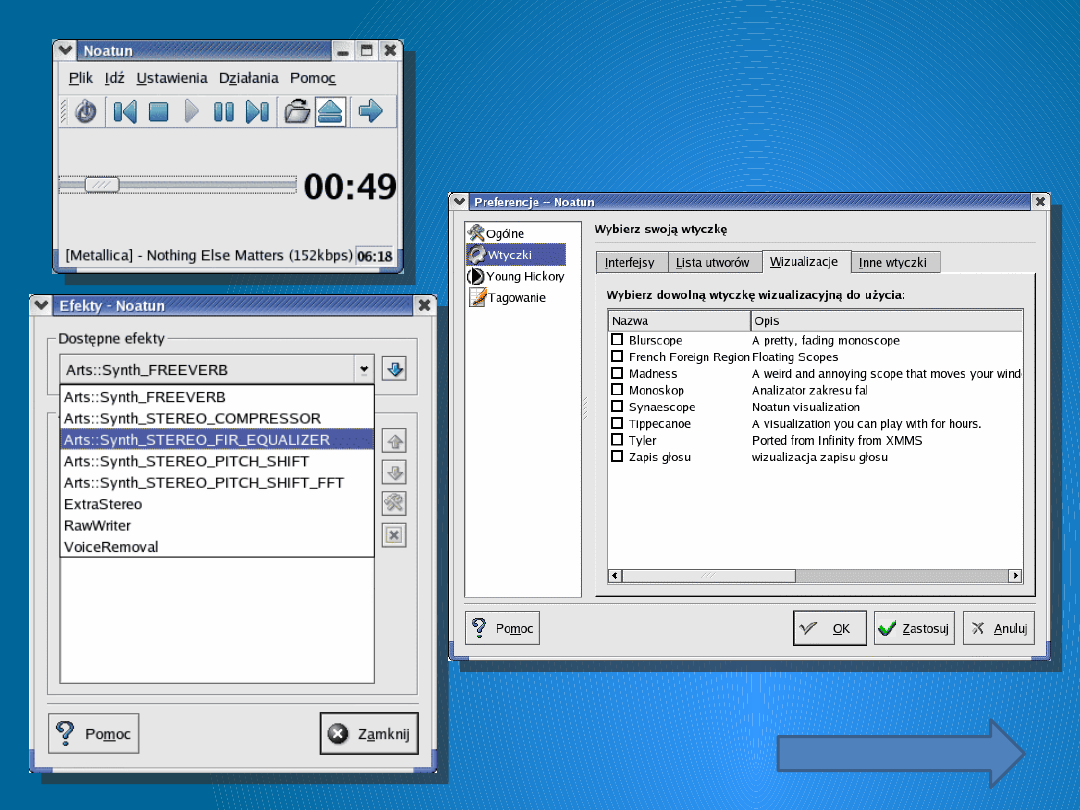This screenshot has height=810, width=1080.
Task: Skip to the previous track
Action: pyautogui.click(x=124, y=111)
